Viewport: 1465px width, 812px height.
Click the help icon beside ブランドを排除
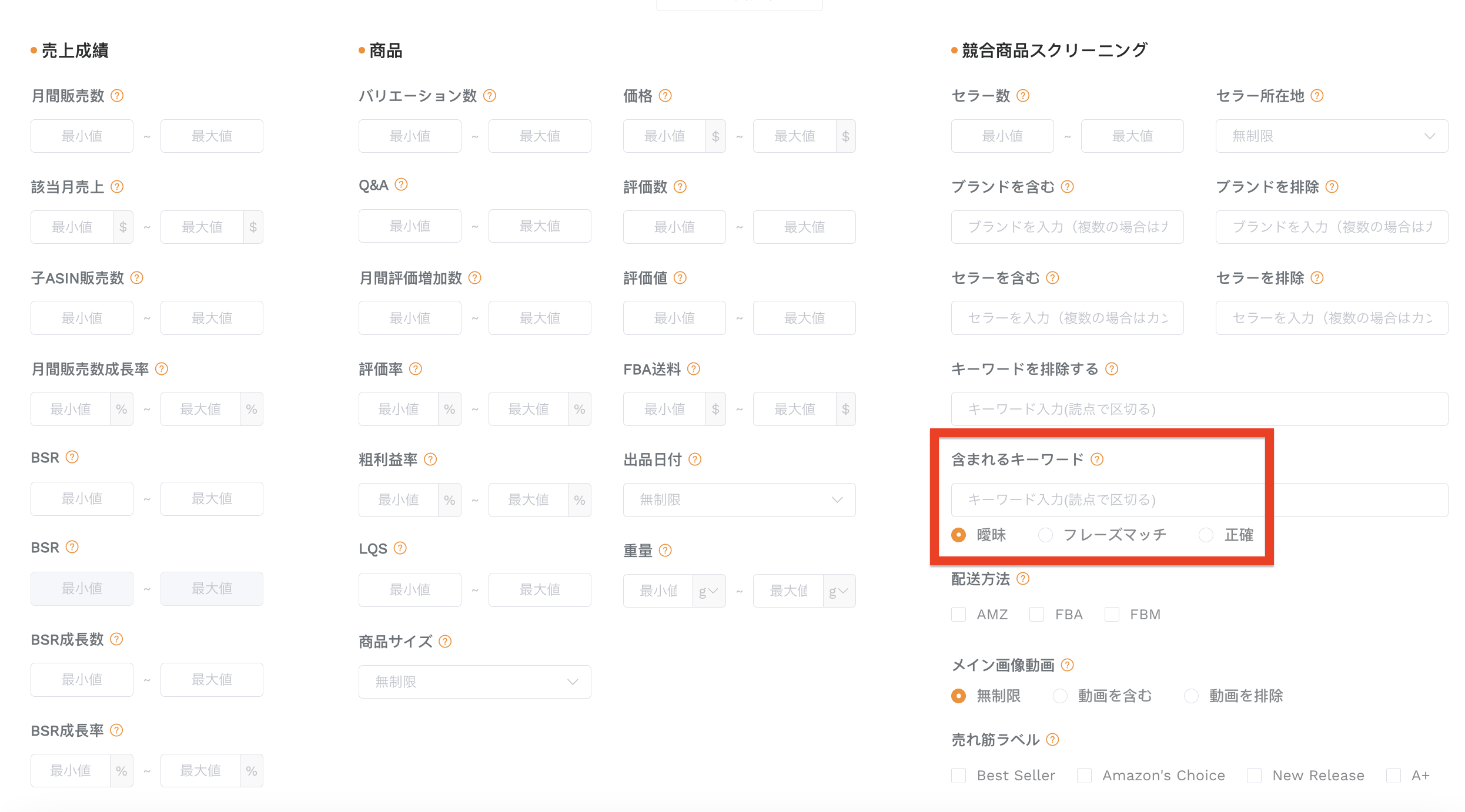coord(1332,186)
